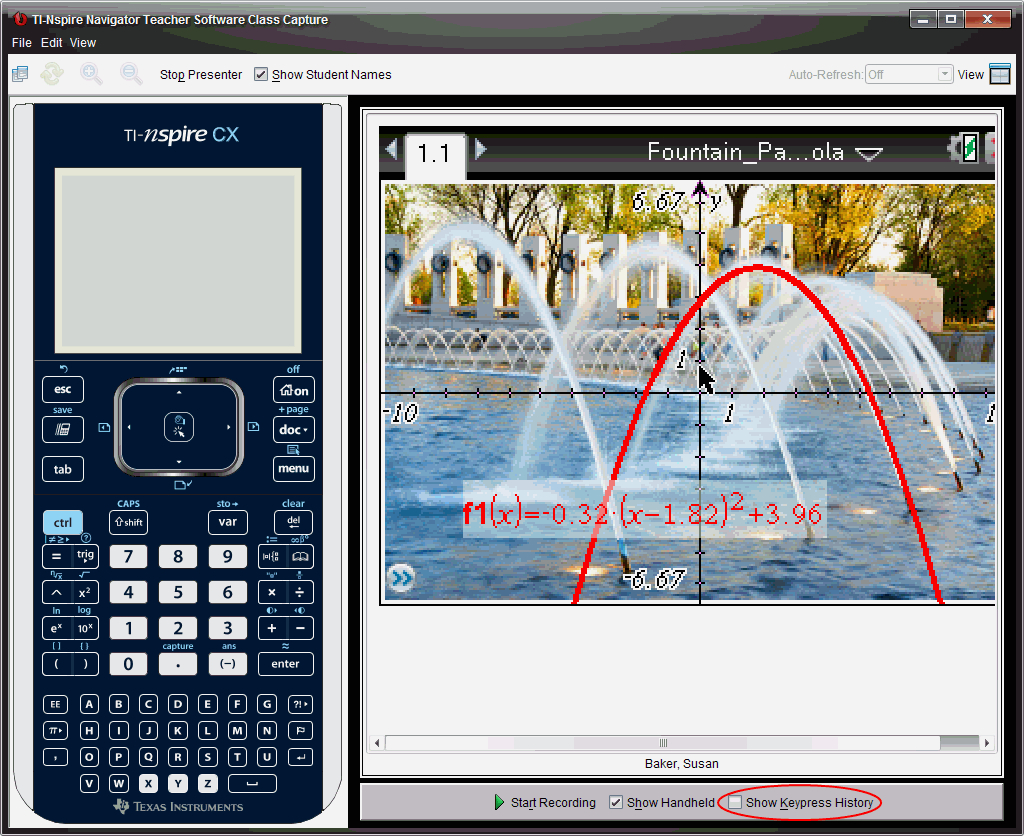This screenshot has width=1024, height=836.
Task: Open the File menu
Action: click(22, 43)
